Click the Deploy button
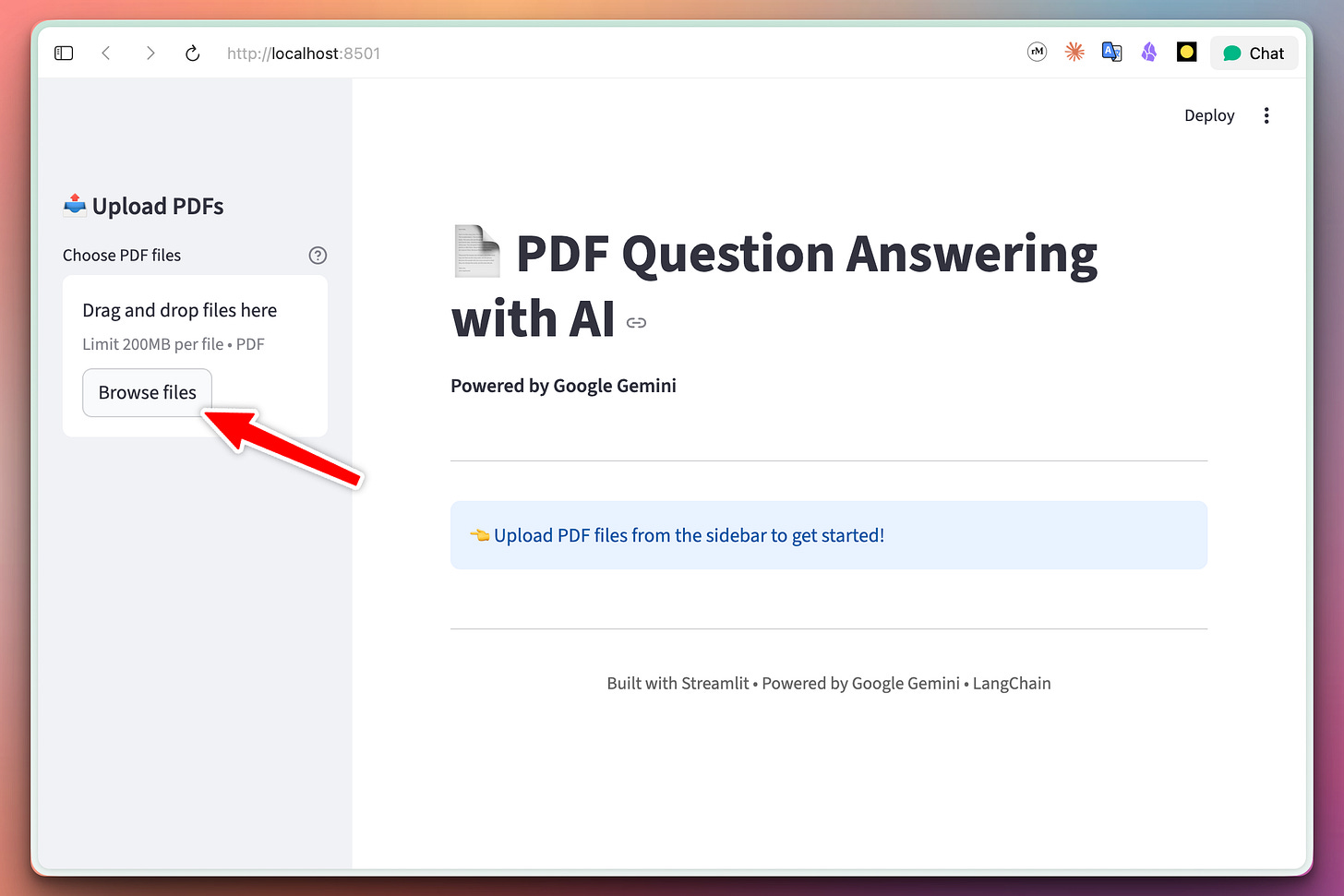Screen dimensions: 1344x896 [x=1209, y=115]
